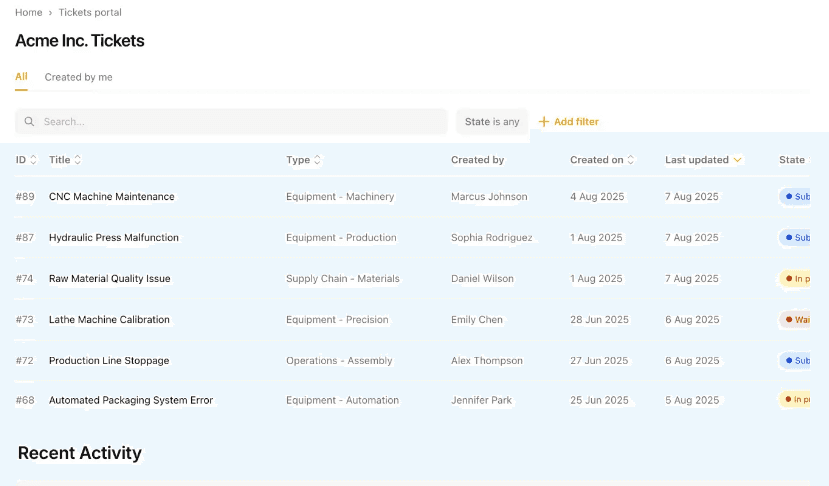Click the State column header
Screen dimensions: 829x486
click(x=791, y=160)
